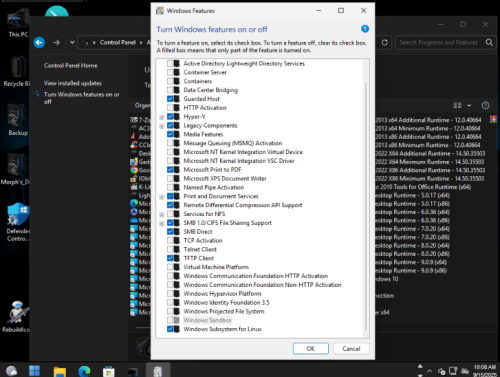Image resolution: width=500 pixels, height=377 pixels.
Task: Click the Google Chrome icon in programs list
Action: 134,170
